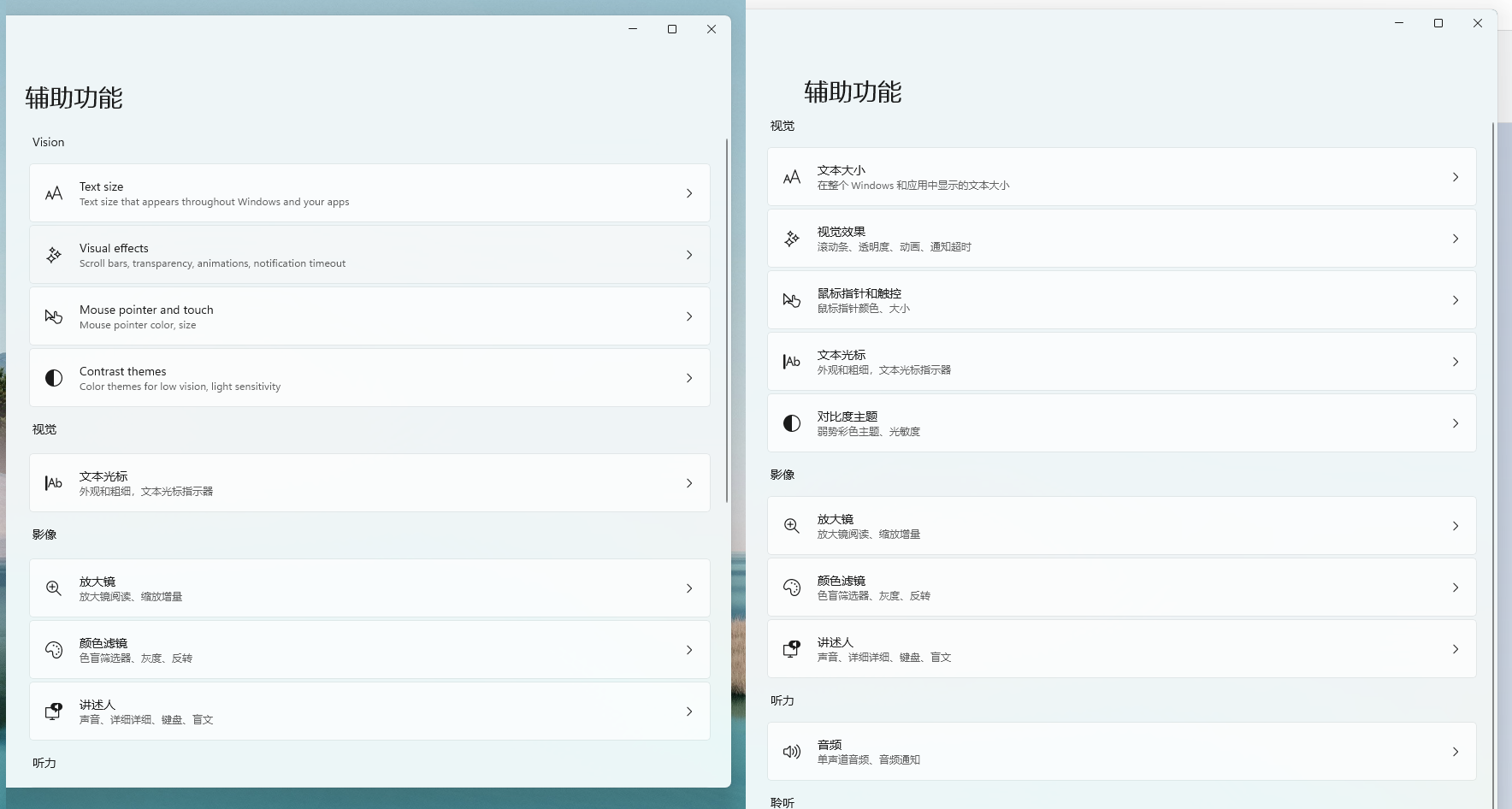Click the chevron on Contrast themes row
Image resolution: width=1512 pixels, height=809 pixels.
tap(689, 378)
